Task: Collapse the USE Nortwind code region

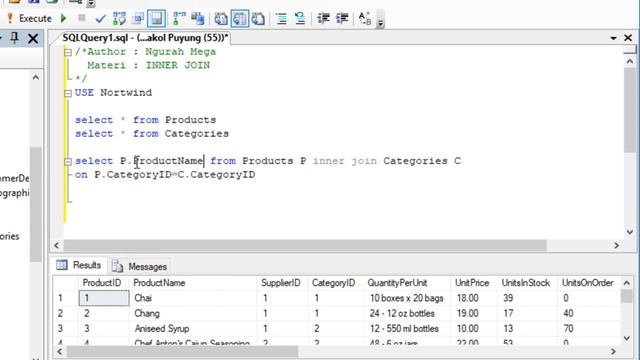Action: (x=68, y=93)
